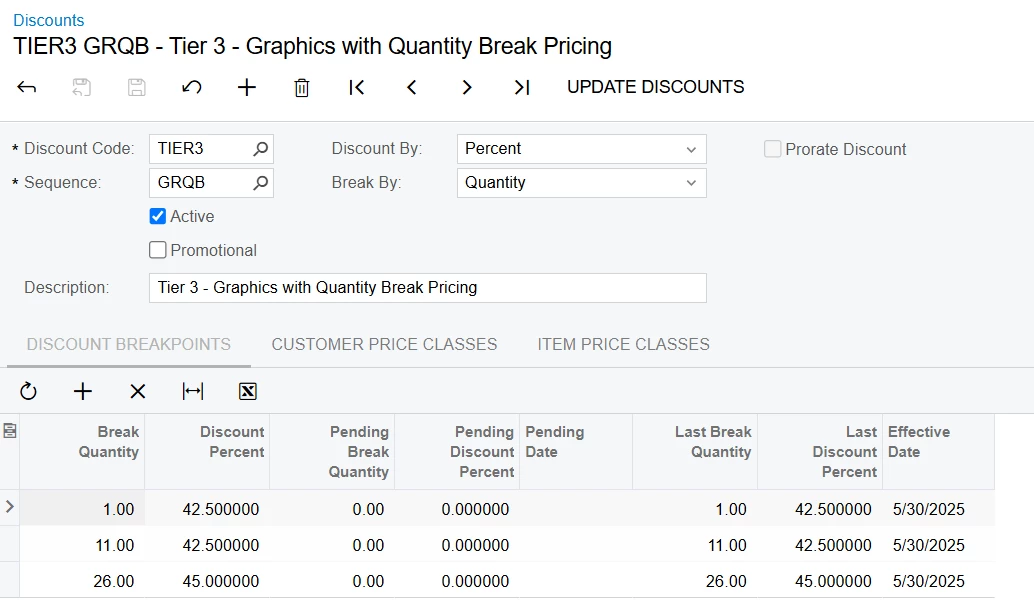Delete the selected breakpoint row

point(138,392)
